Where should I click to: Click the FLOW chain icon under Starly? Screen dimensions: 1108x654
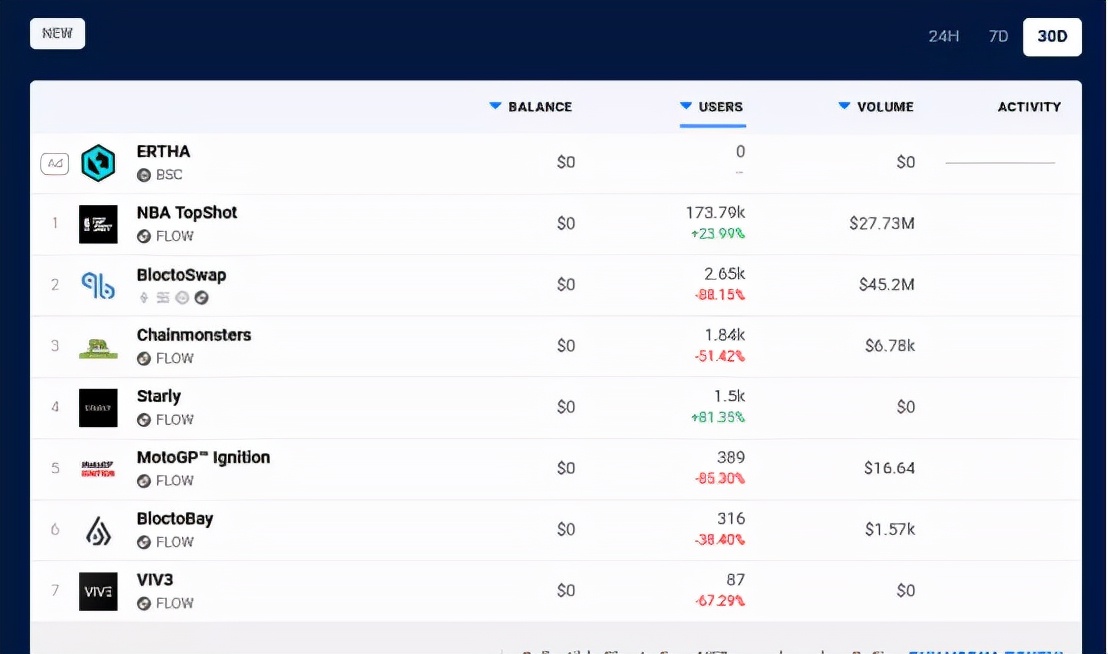pyautogui.click(x=144, y=420)
